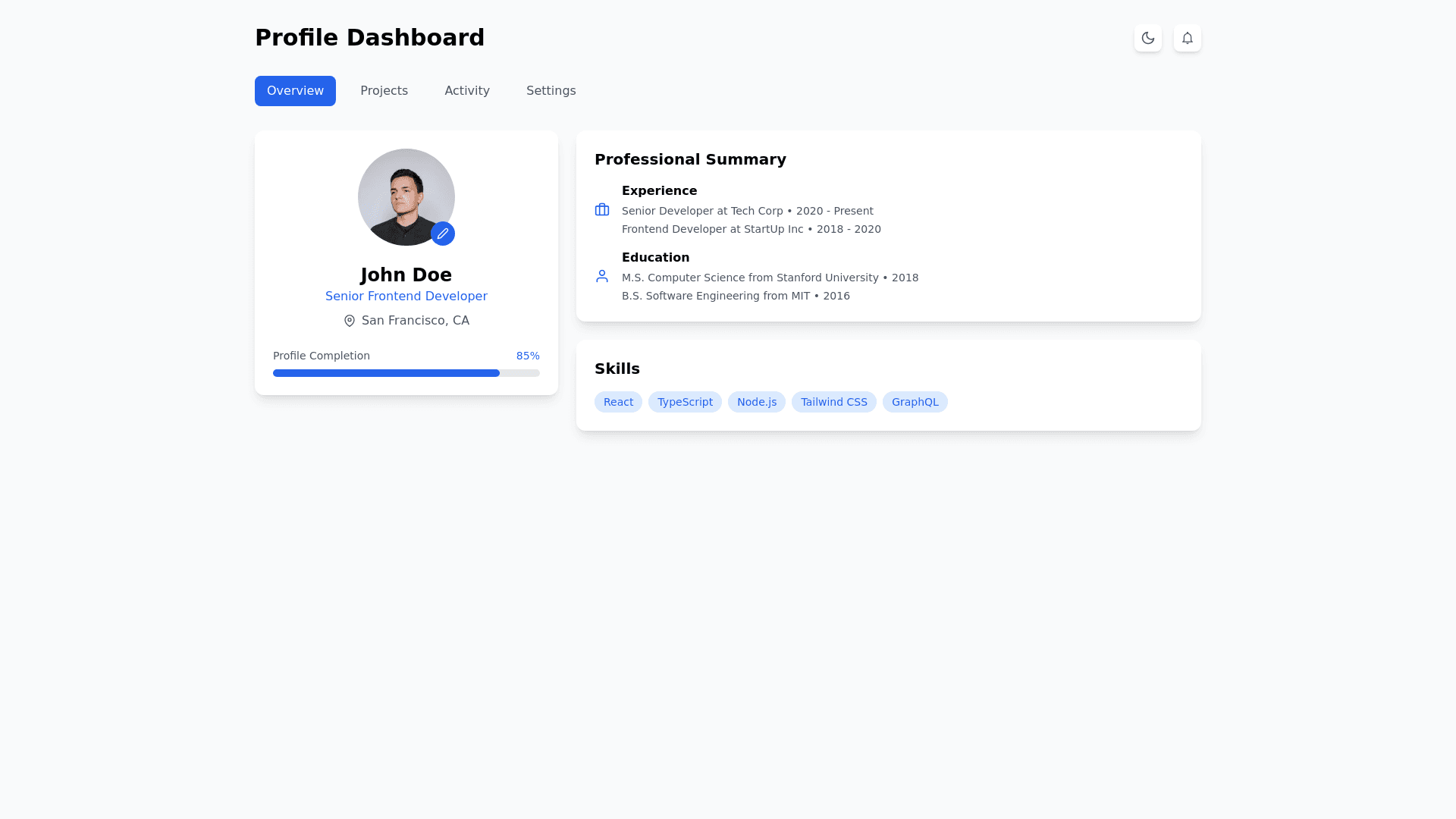Screen dimensions: 1456x819
Task: Click the briefcase Experience icon
Action: (x=602, y=210)
